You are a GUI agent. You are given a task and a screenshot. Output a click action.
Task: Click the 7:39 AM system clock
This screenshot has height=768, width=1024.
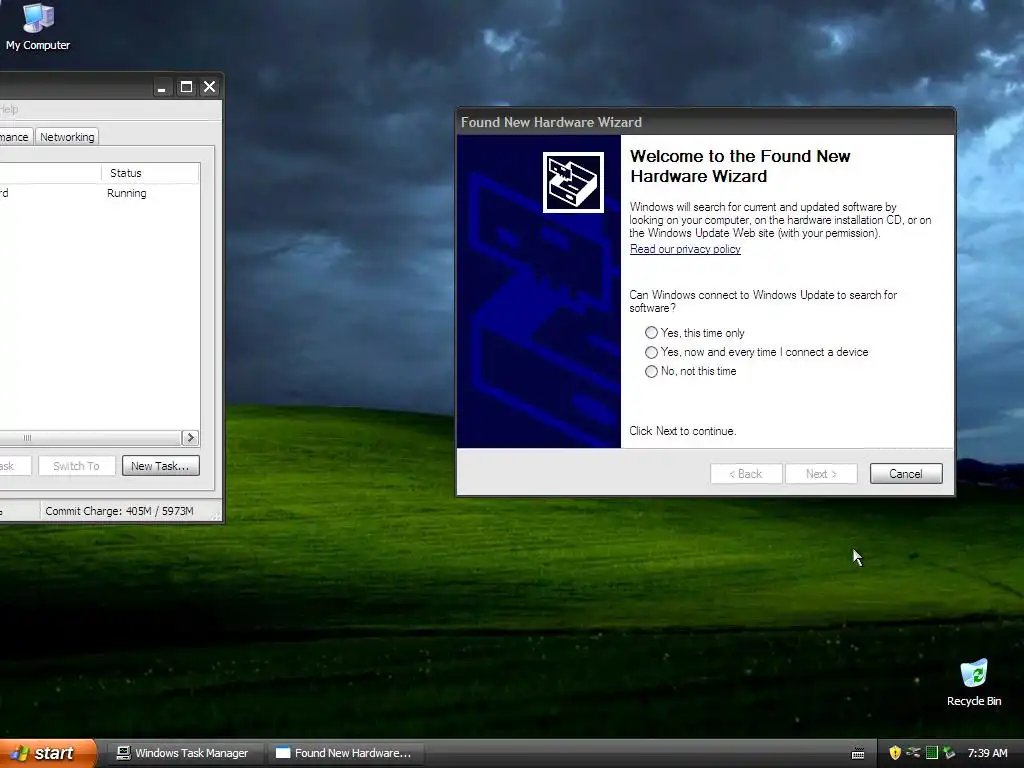(987, 753)
